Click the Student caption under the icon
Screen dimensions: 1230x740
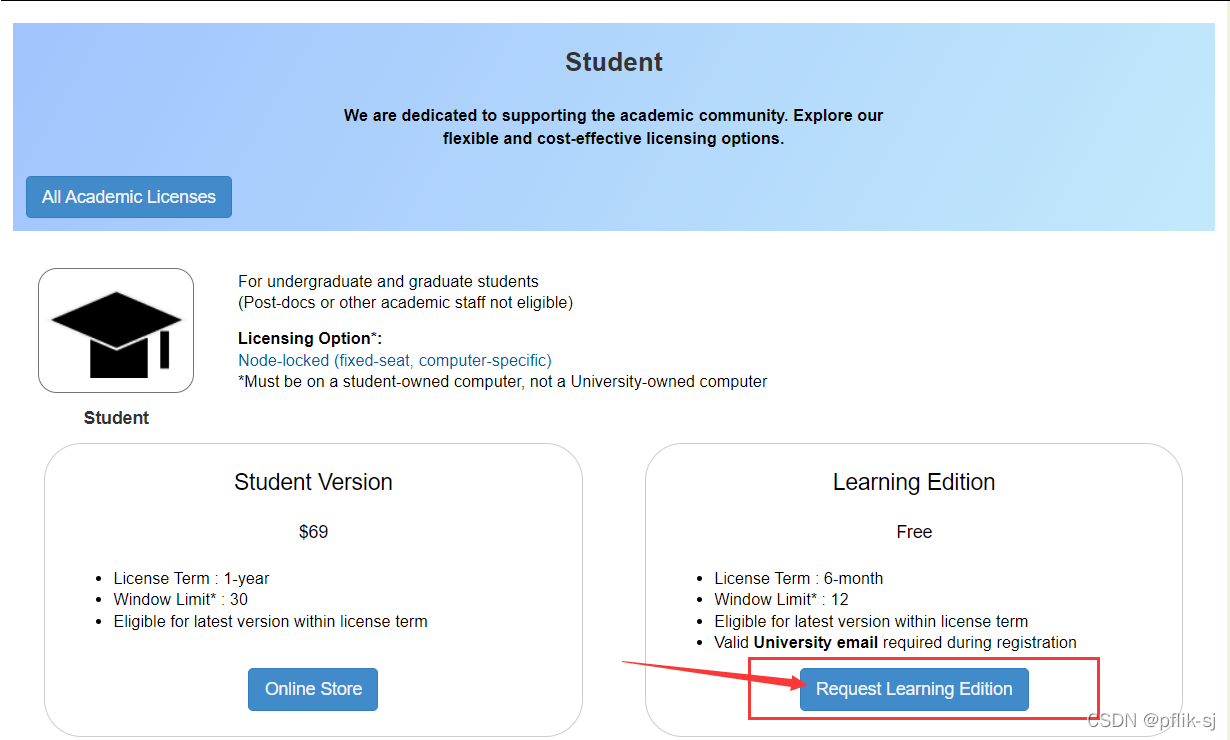116,418
